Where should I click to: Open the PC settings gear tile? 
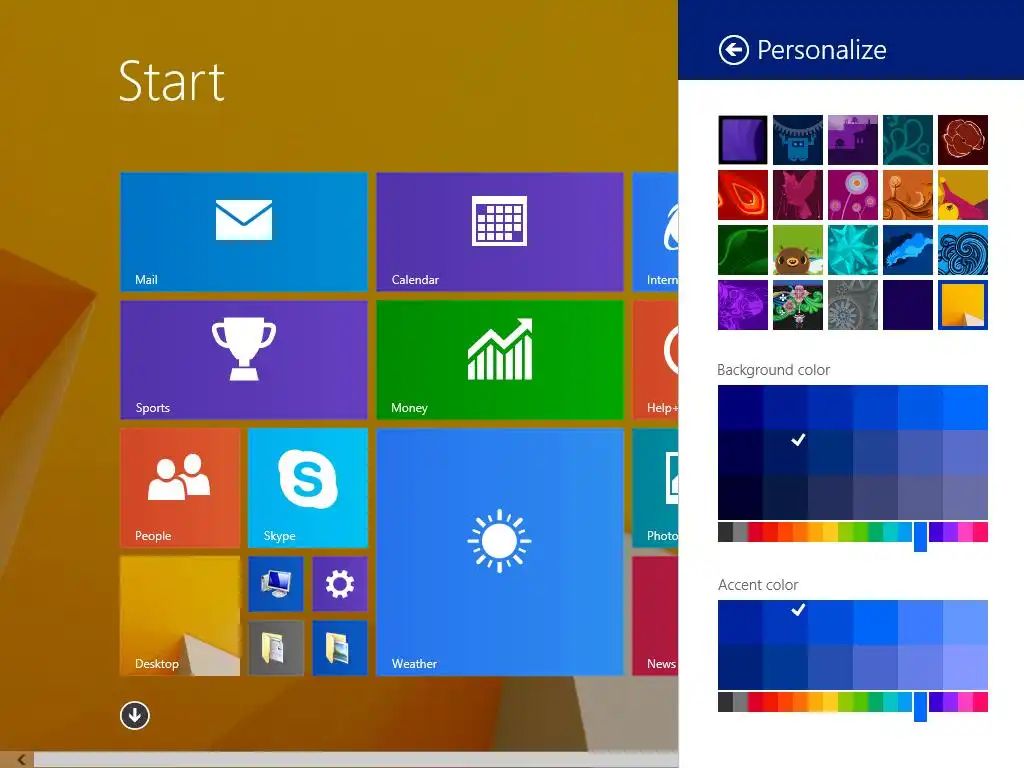pos(340,583)
